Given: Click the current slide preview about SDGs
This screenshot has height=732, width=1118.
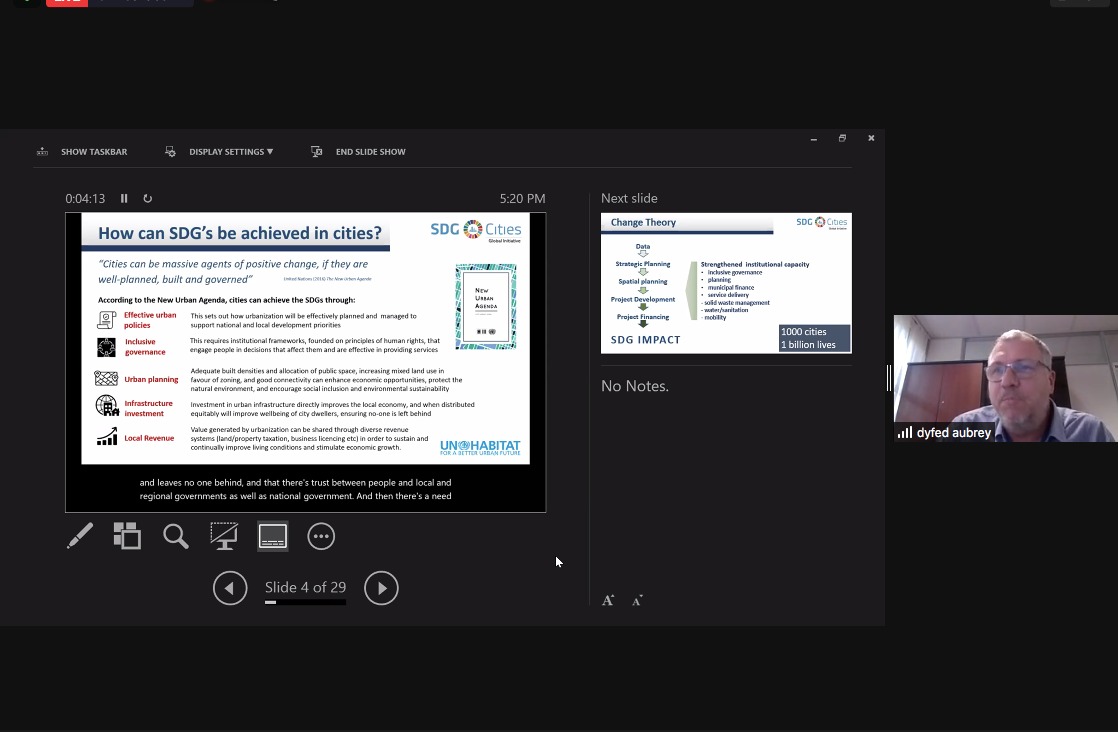Looking at the screenshot, I should tap(305, 339).
